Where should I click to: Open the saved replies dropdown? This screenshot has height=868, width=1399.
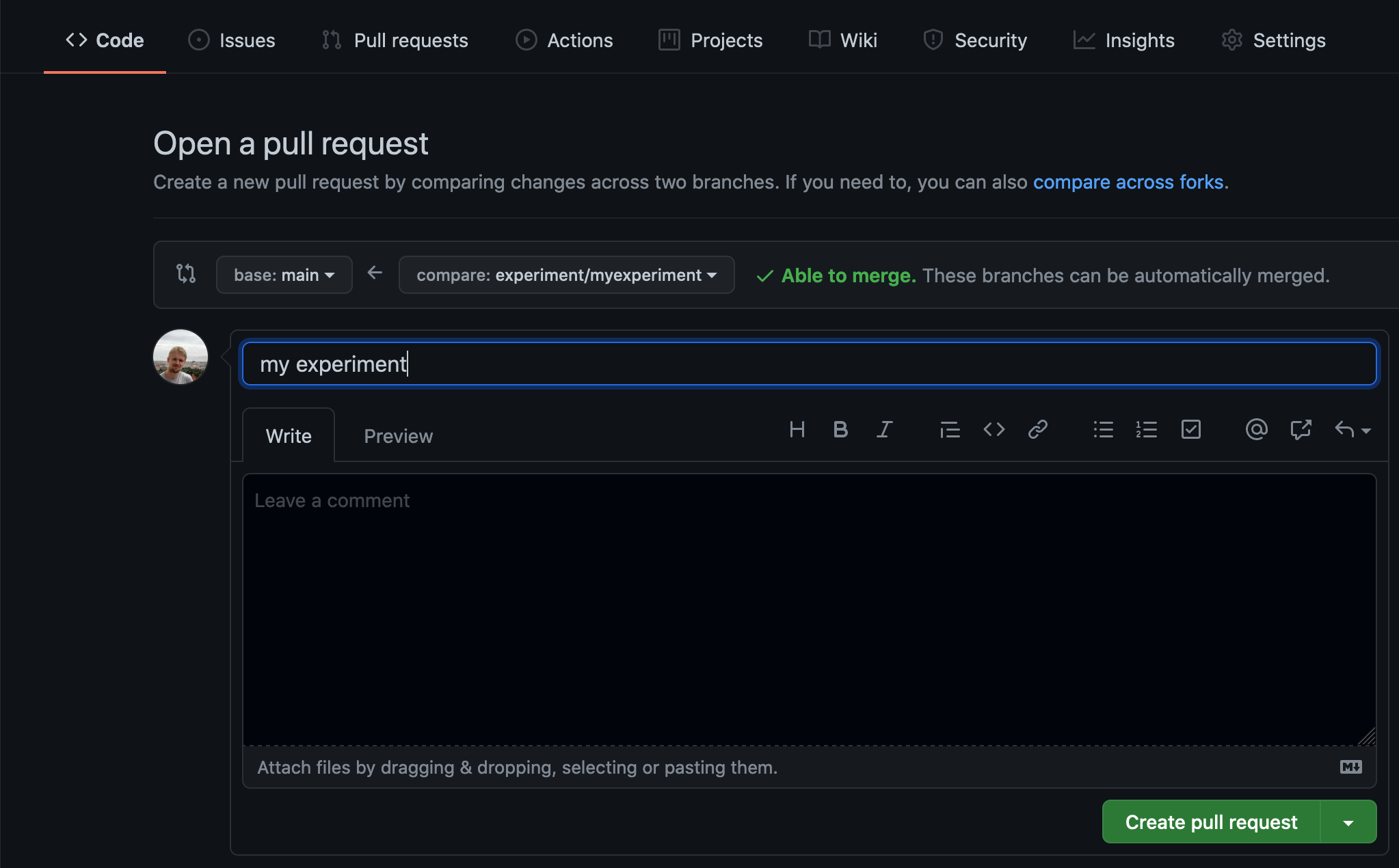click(1352, 430)
